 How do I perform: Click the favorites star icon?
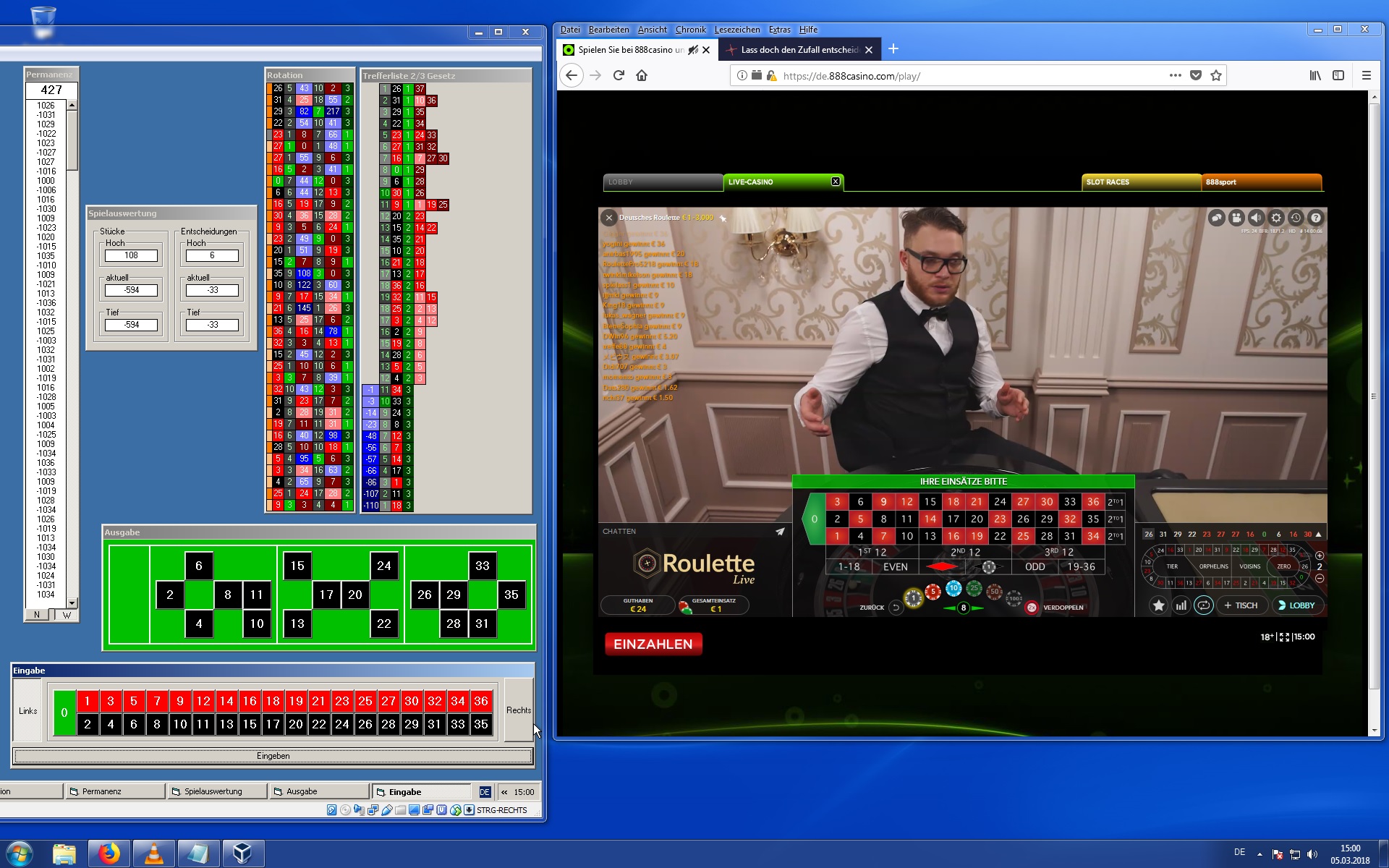1158,605
